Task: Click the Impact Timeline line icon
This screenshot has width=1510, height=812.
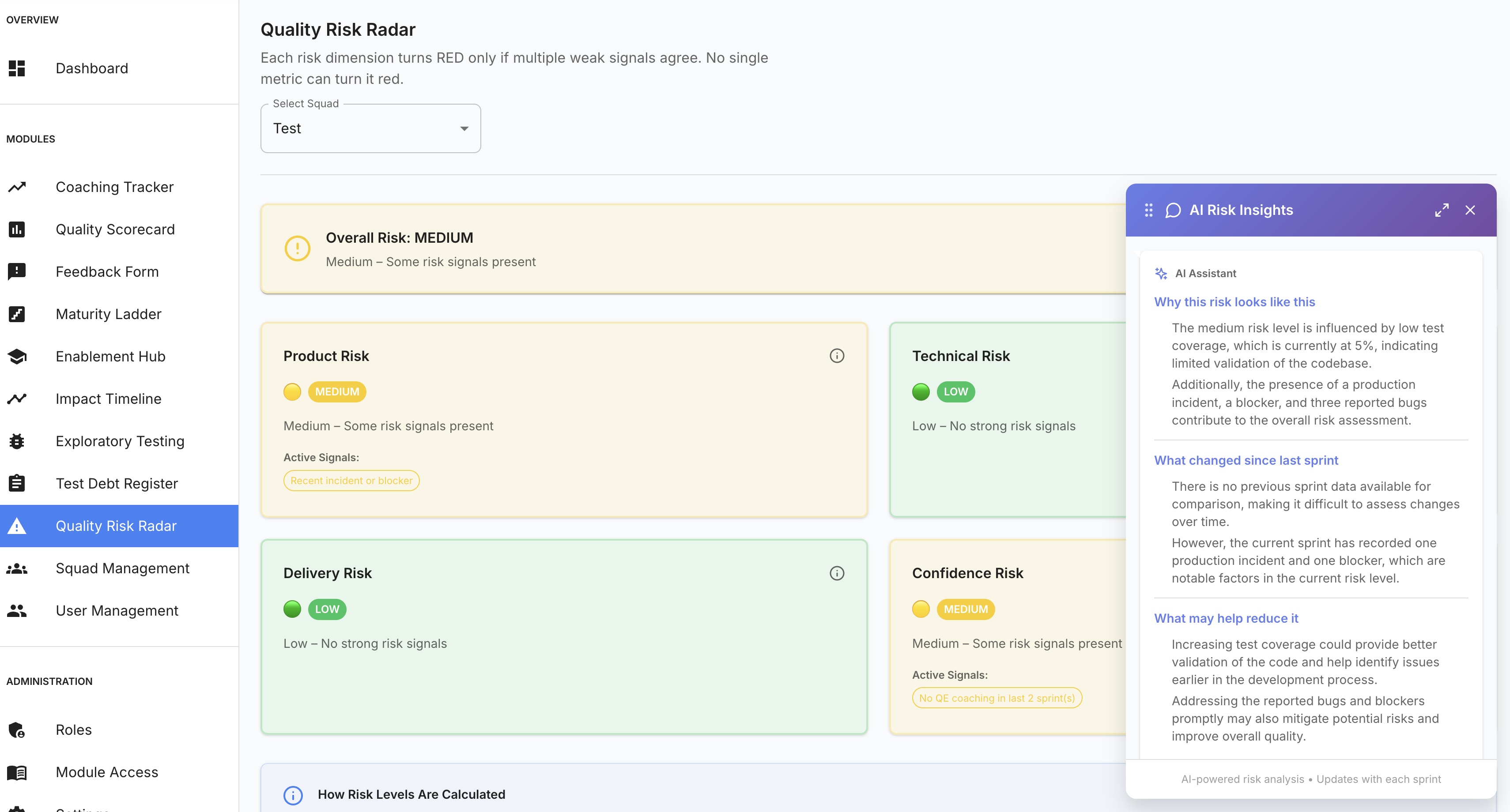Action: 17,399
